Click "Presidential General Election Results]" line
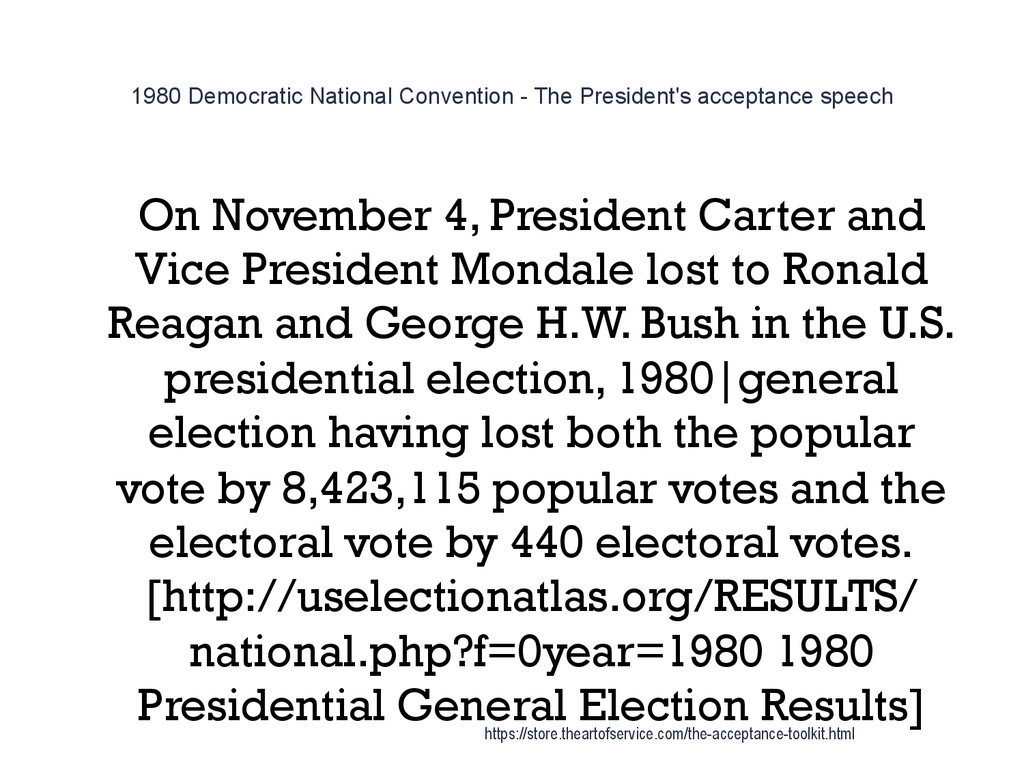 (x=529, y=707)
